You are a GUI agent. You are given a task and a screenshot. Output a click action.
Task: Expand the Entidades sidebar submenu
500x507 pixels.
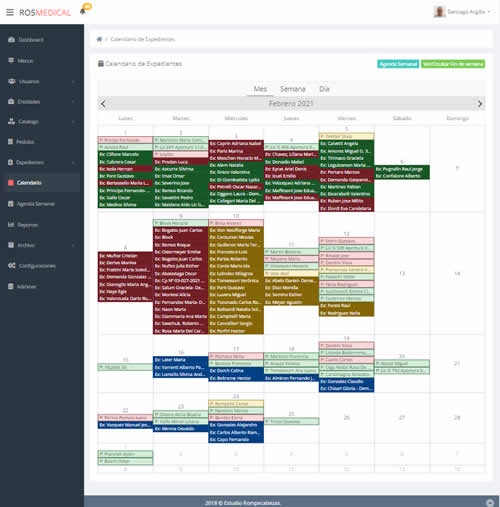[x=42, y=101]
